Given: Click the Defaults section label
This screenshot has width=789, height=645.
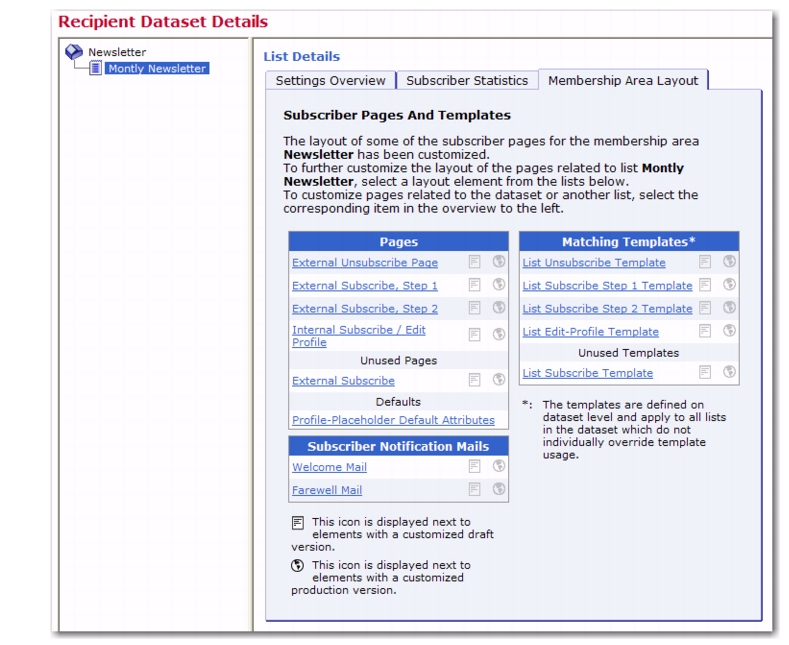Looking at the screenshot, I should pyautogui.click(x=398, y=402).
